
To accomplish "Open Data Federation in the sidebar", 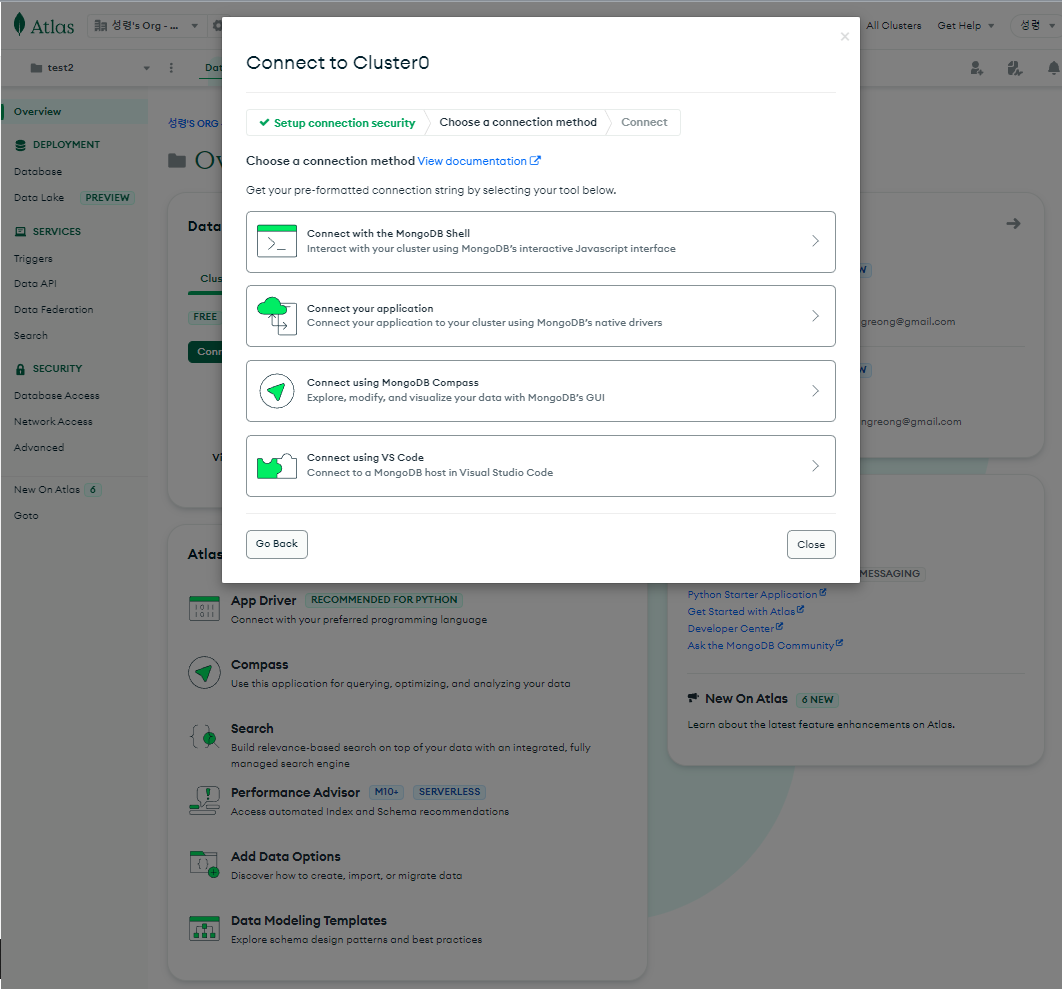I will 54,310.
